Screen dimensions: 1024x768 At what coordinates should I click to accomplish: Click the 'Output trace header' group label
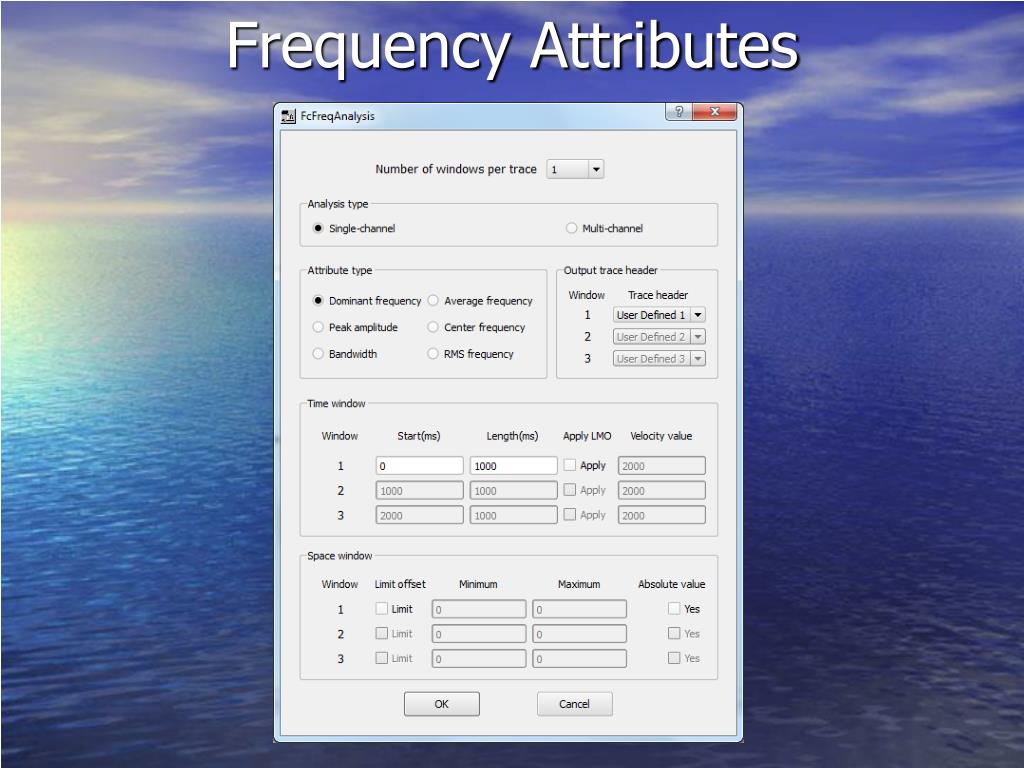coord(611,270)
